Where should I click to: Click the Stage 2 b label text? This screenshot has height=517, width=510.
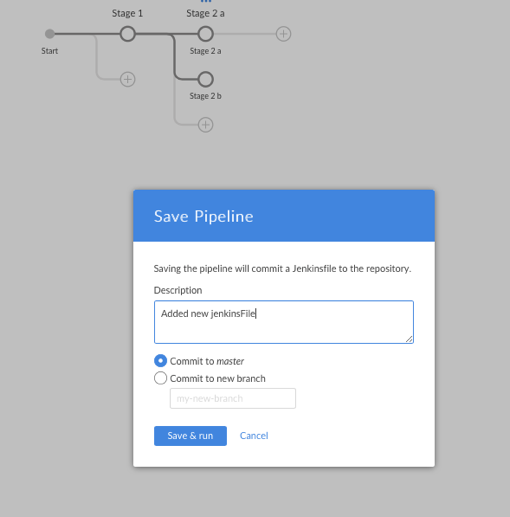[x=205, y=96]
